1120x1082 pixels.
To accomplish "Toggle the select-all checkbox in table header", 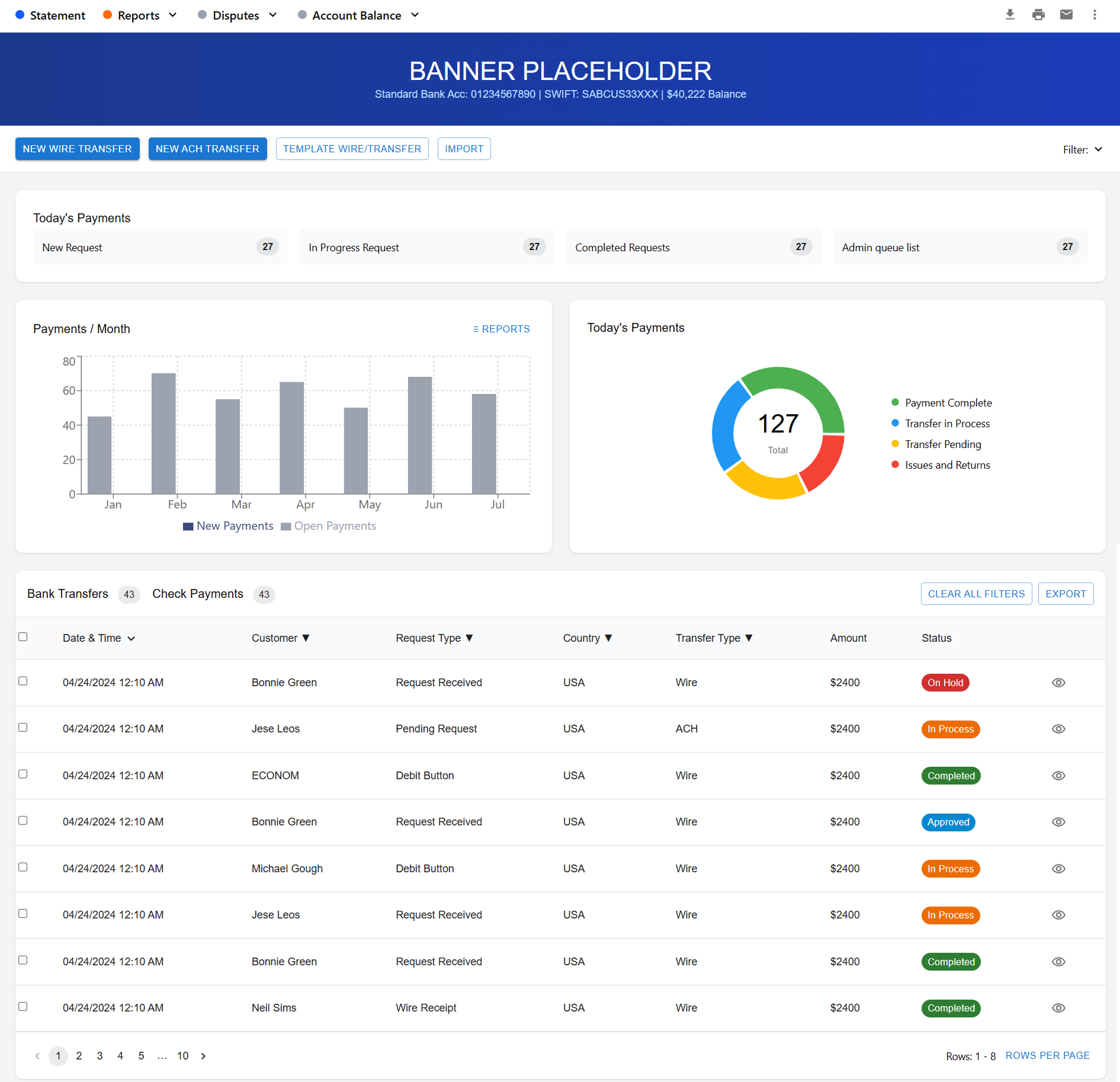I will tap(23, 636).
